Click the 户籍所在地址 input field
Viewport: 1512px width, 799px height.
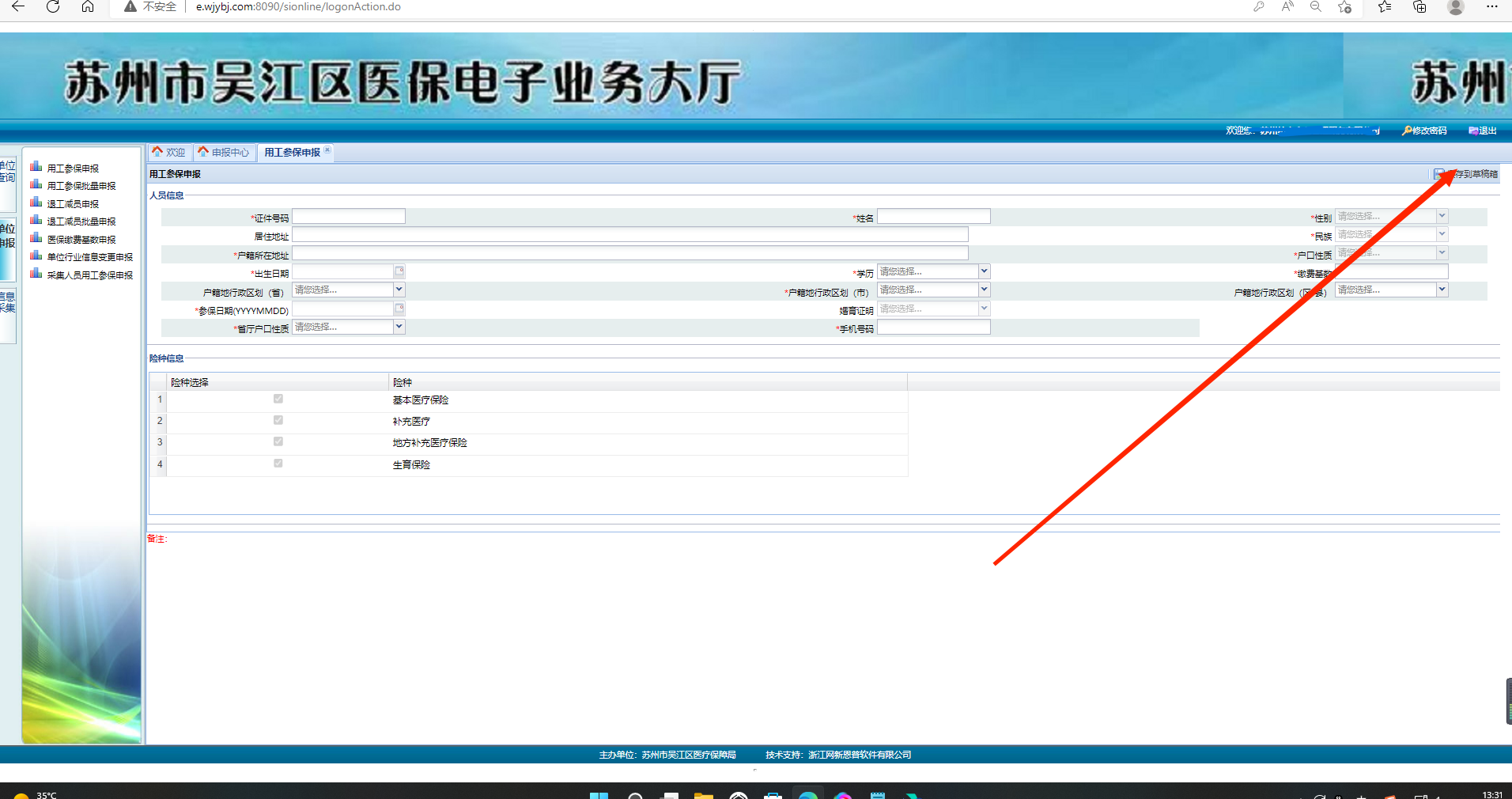coord(630,253)
